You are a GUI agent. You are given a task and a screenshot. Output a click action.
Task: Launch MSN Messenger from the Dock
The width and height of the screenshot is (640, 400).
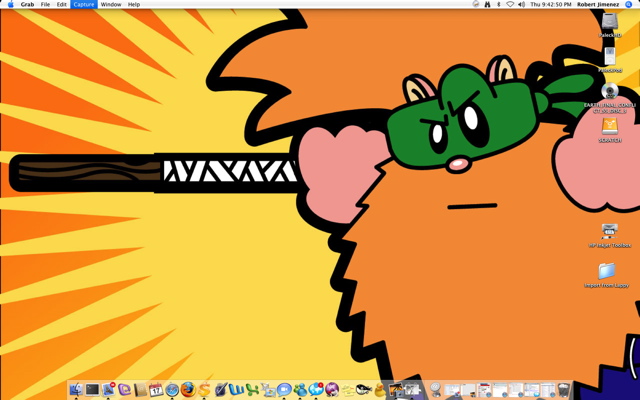(x=300, y=390)
